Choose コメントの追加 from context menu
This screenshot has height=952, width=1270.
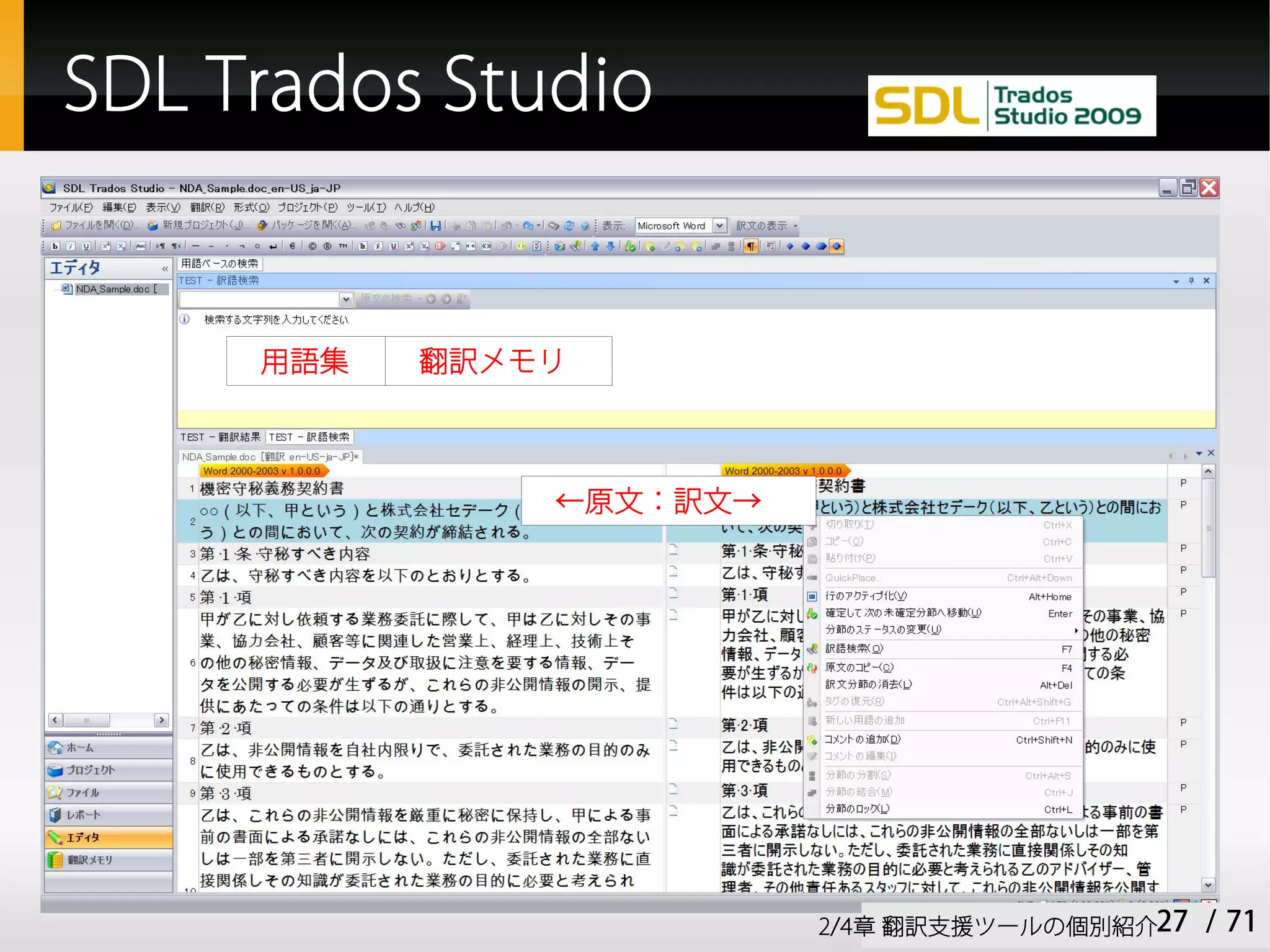point(944,739)
